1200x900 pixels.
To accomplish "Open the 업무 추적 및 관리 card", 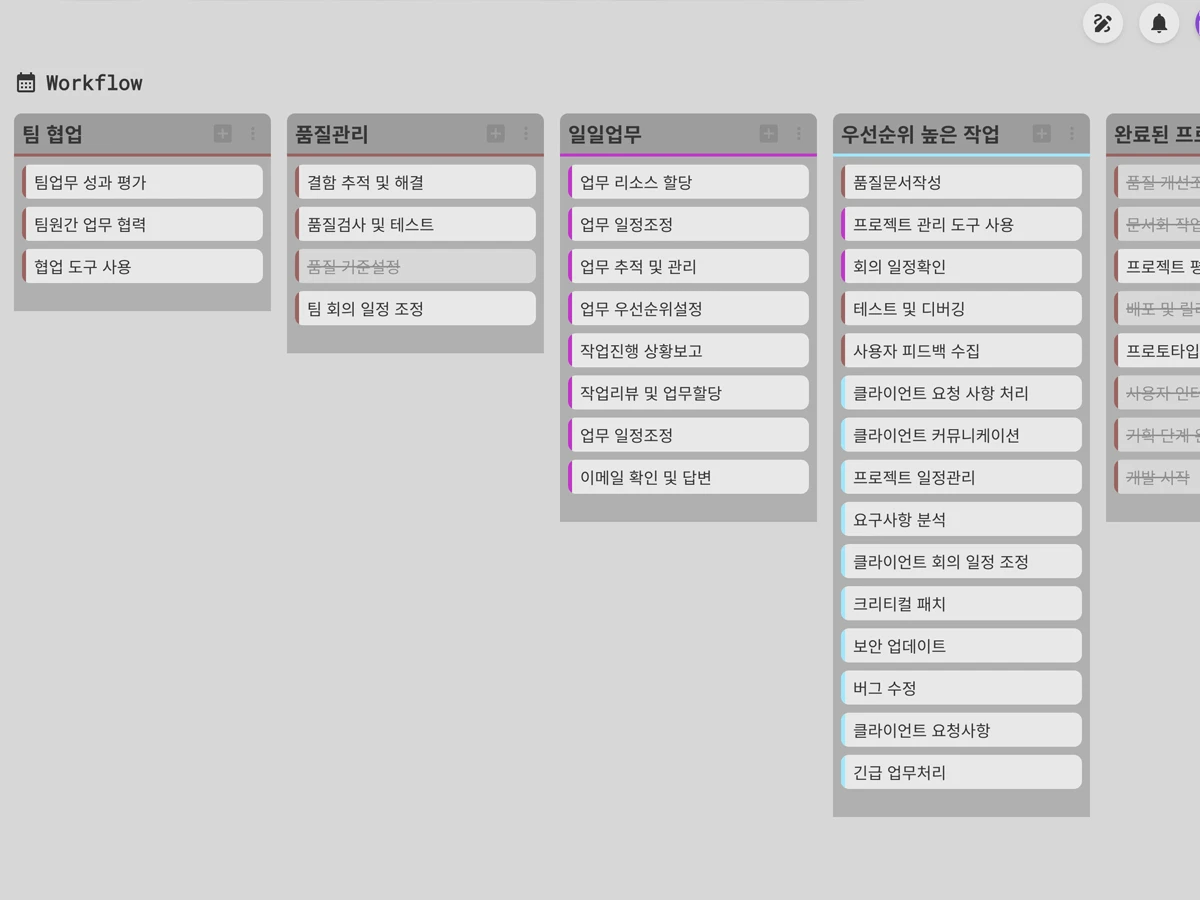I will (688, 266).
